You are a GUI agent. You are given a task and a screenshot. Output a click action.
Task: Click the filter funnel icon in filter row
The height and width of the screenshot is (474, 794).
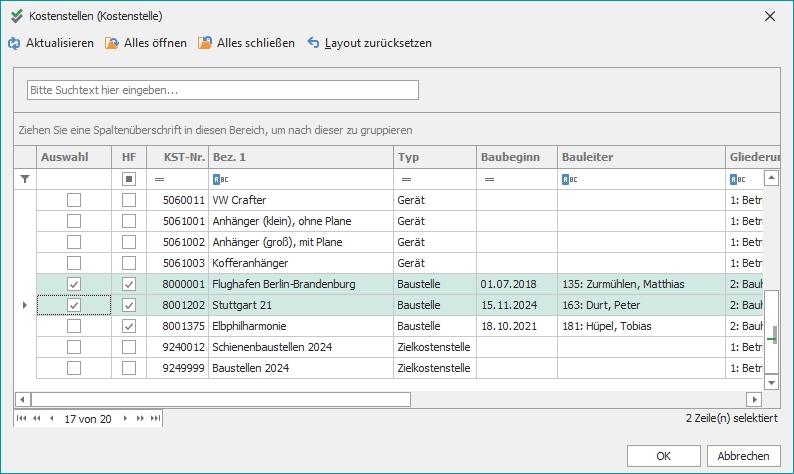pyautogui.click(x=26, y=179)
